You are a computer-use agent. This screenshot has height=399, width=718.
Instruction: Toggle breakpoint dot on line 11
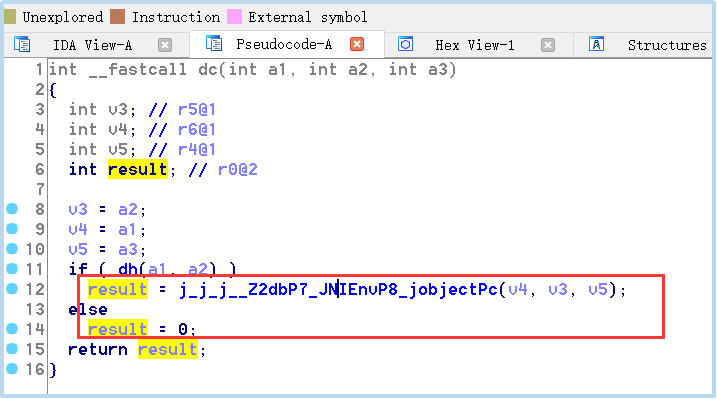point(12,268)
